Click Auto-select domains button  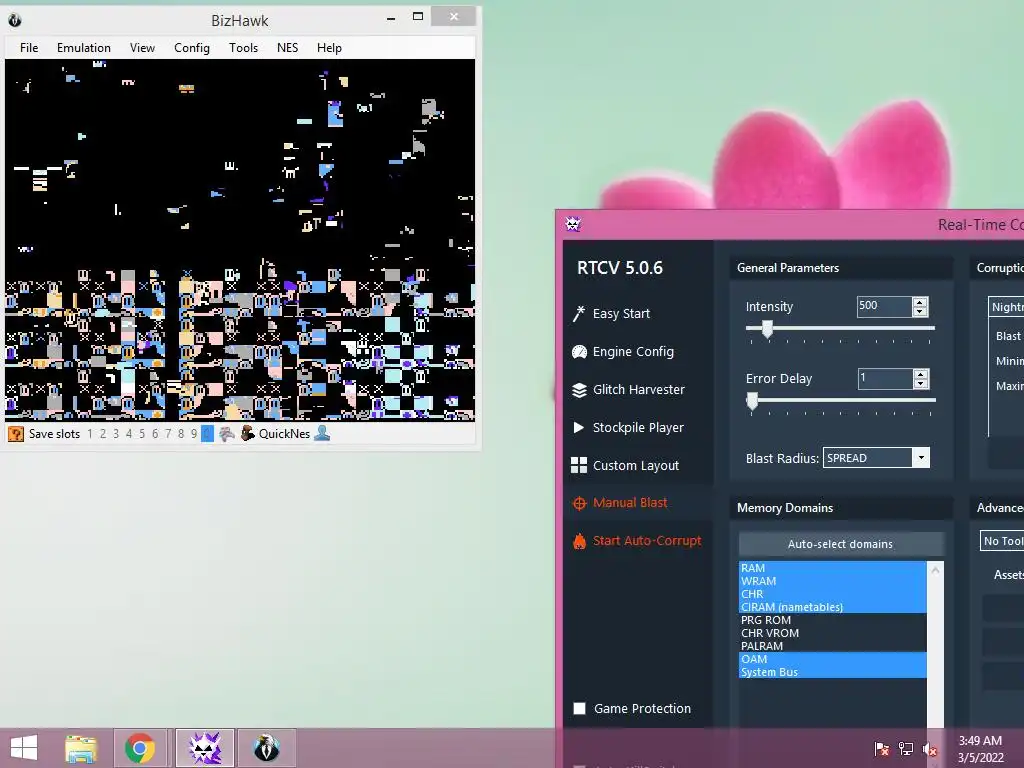(x=840, y=543)
